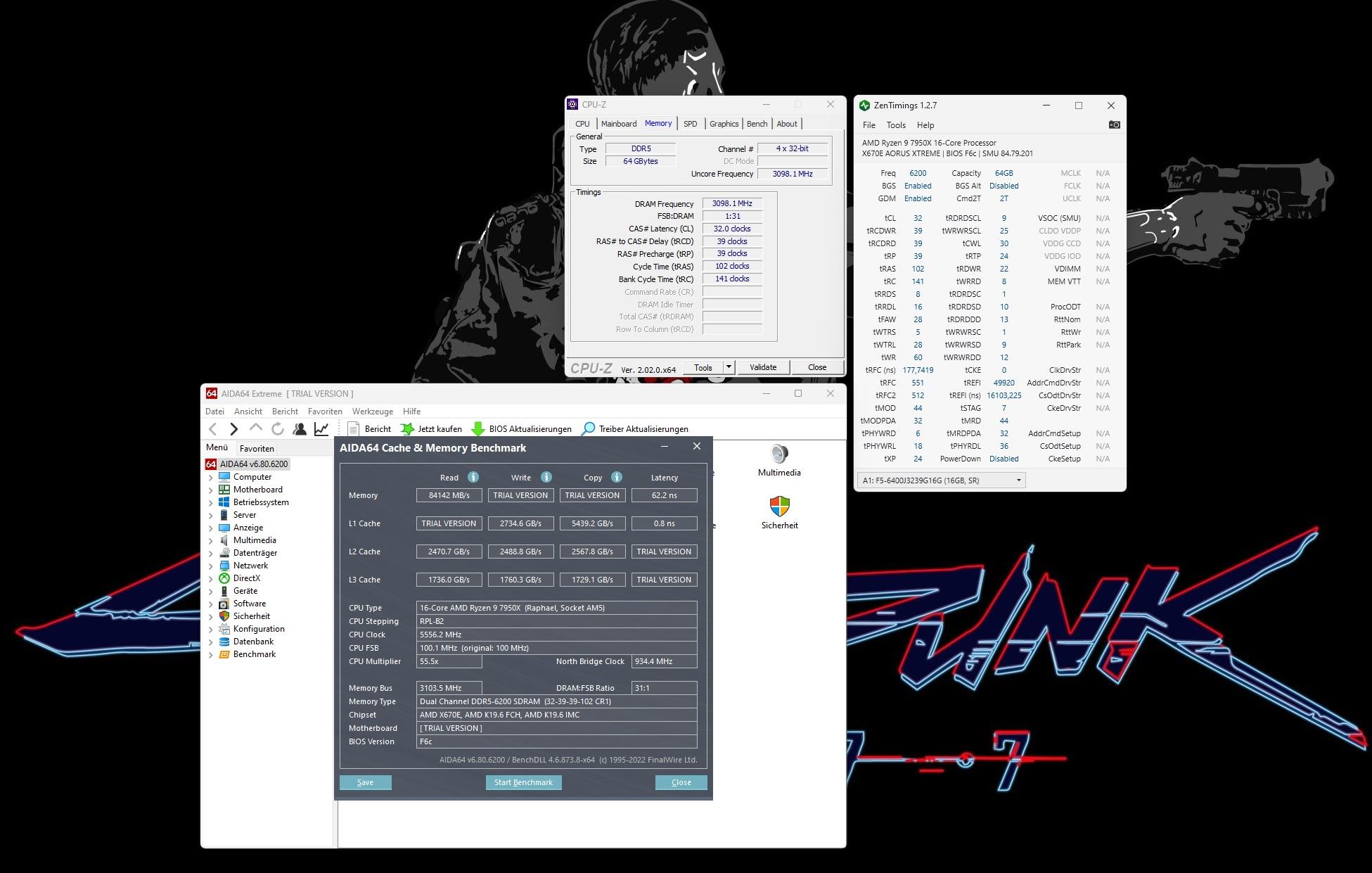Click Close button in benchmark dialog
This screenshot has height=873, width=1372.
coord(681,782)
